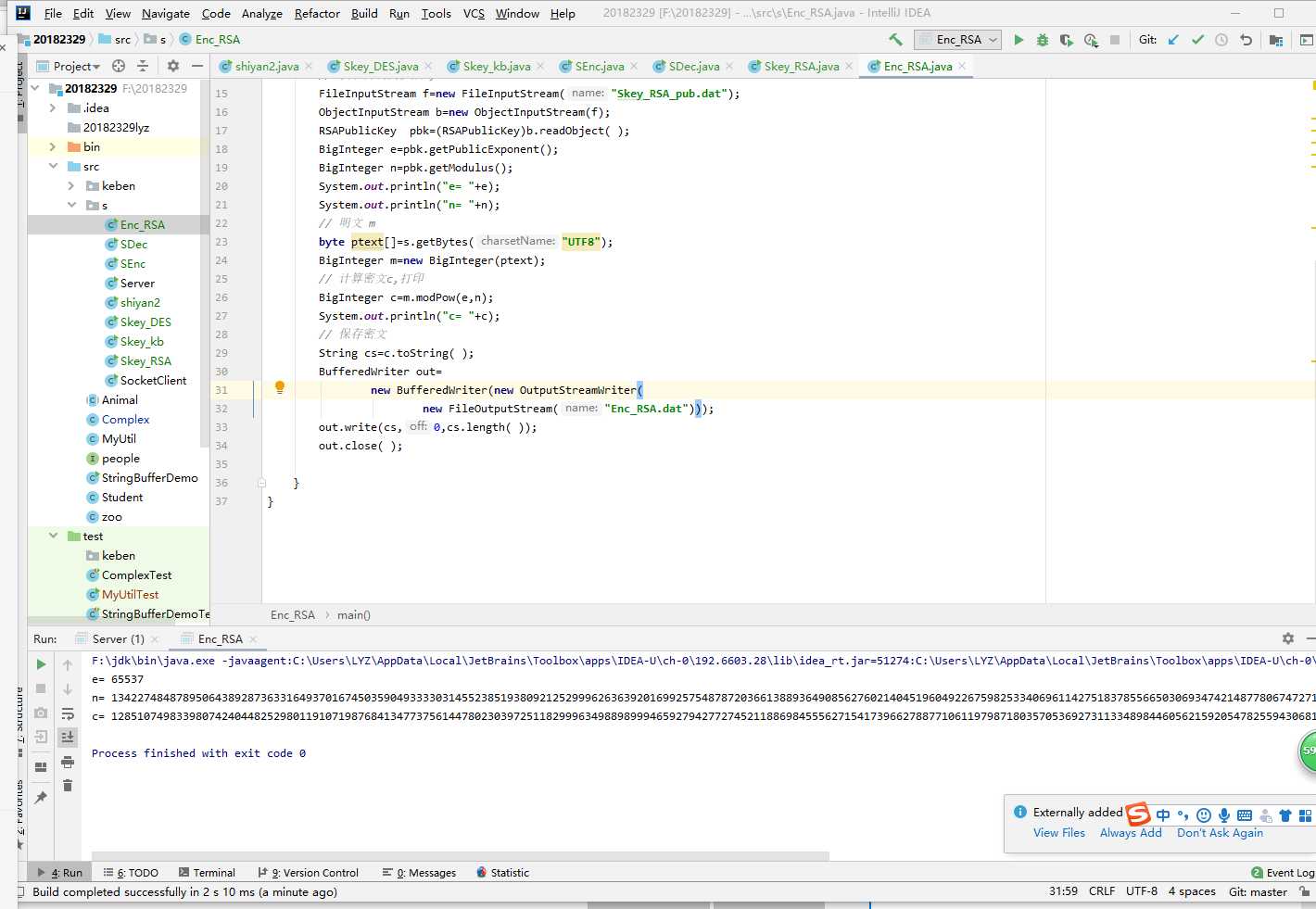Pin the Run tab with pin icon
This screenshot has width=1316, height=909.
click(x=41, y=797)
